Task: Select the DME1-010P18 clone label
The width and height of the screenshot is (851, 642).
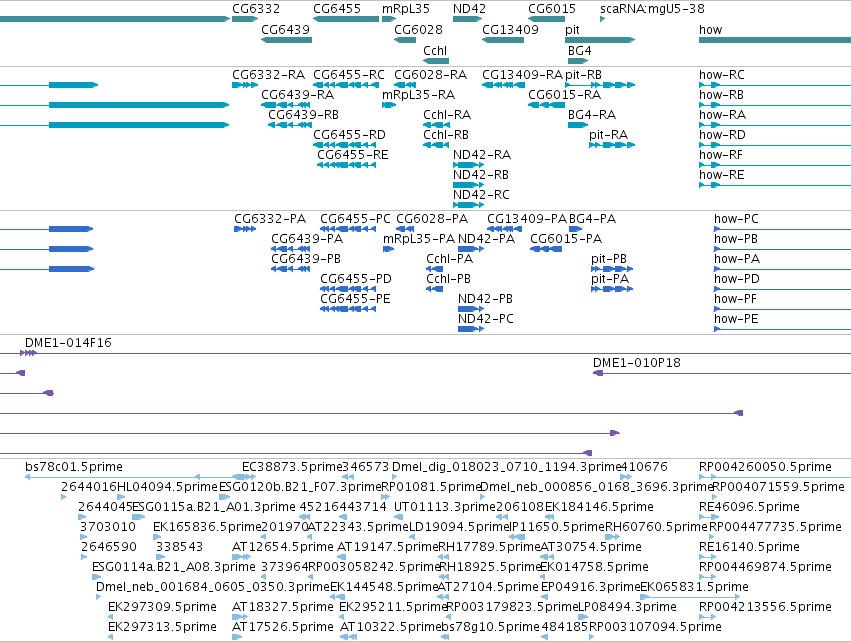Action: click(636, 364)
